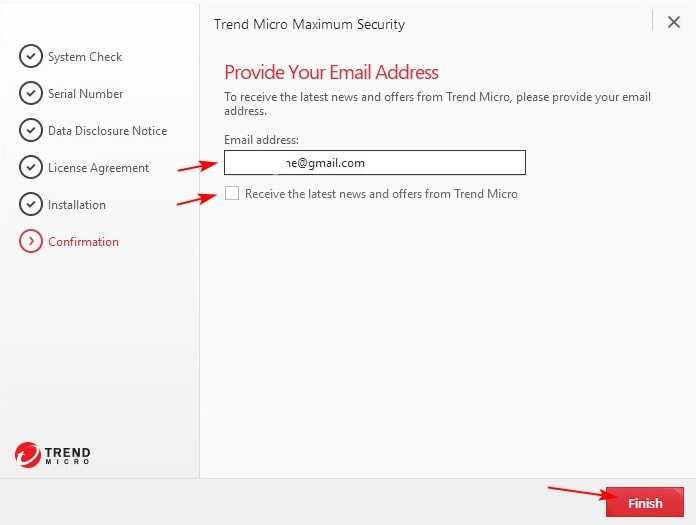Select the License Agreement step label
Image resolution: width=696 pixels, height=525 pixels.
click(x=98, y=168)
